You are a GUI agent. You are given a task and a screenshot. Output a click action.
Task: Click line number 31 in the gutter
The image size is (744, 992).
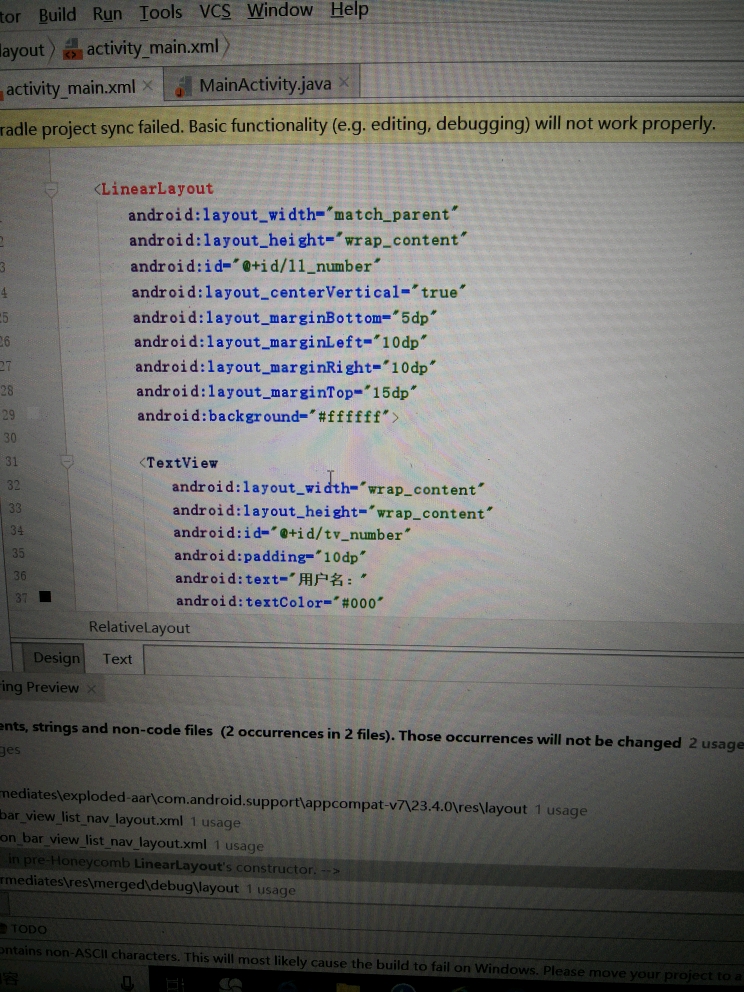(12, 461)
